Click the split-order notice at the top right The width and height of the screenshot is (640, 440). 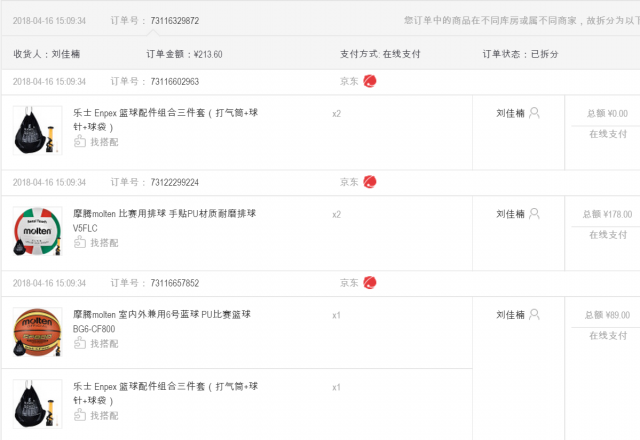(522, 20)
